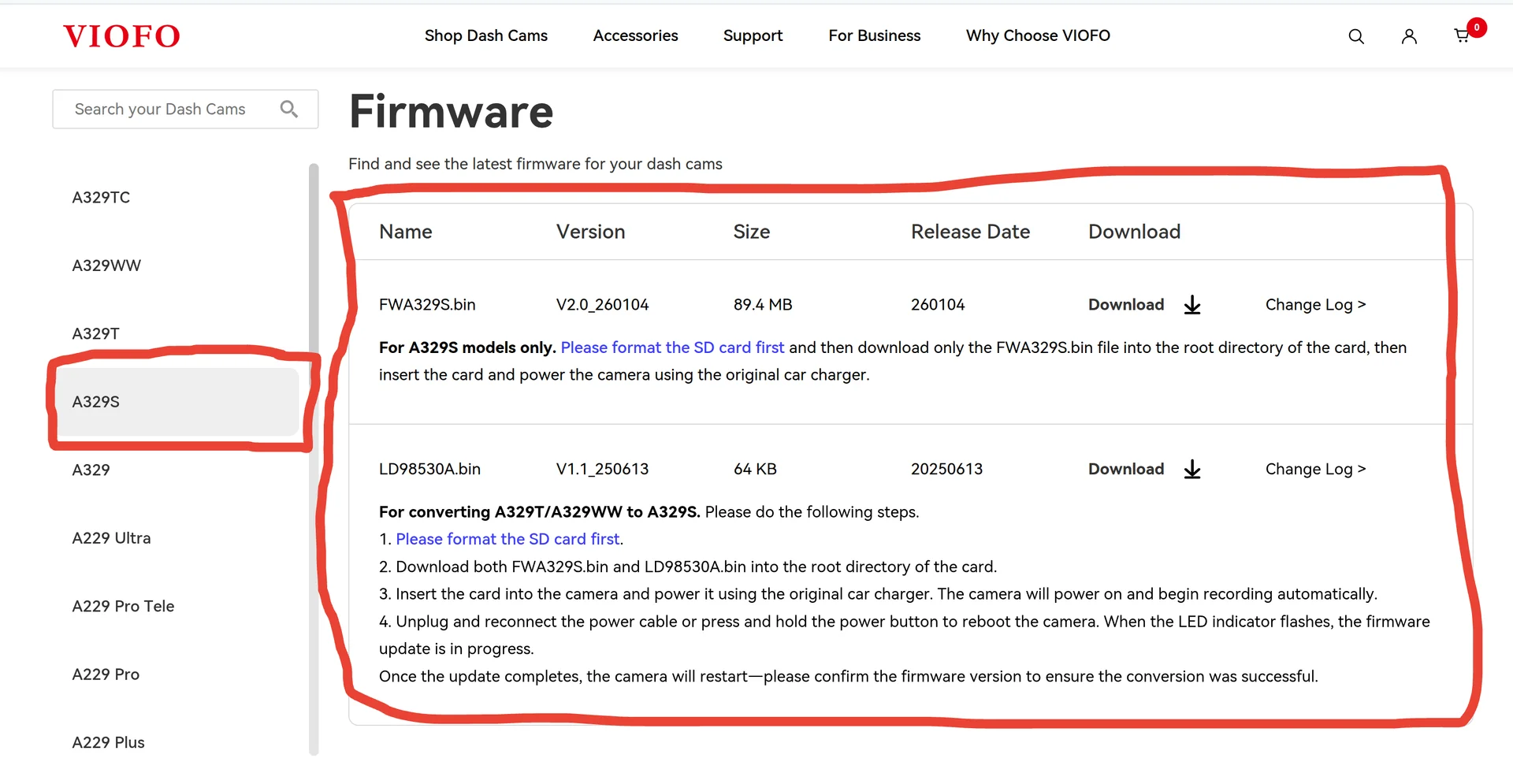Open the shopping cart icon
This screenshot has width=1513, height=784.
pos(1462,35)
